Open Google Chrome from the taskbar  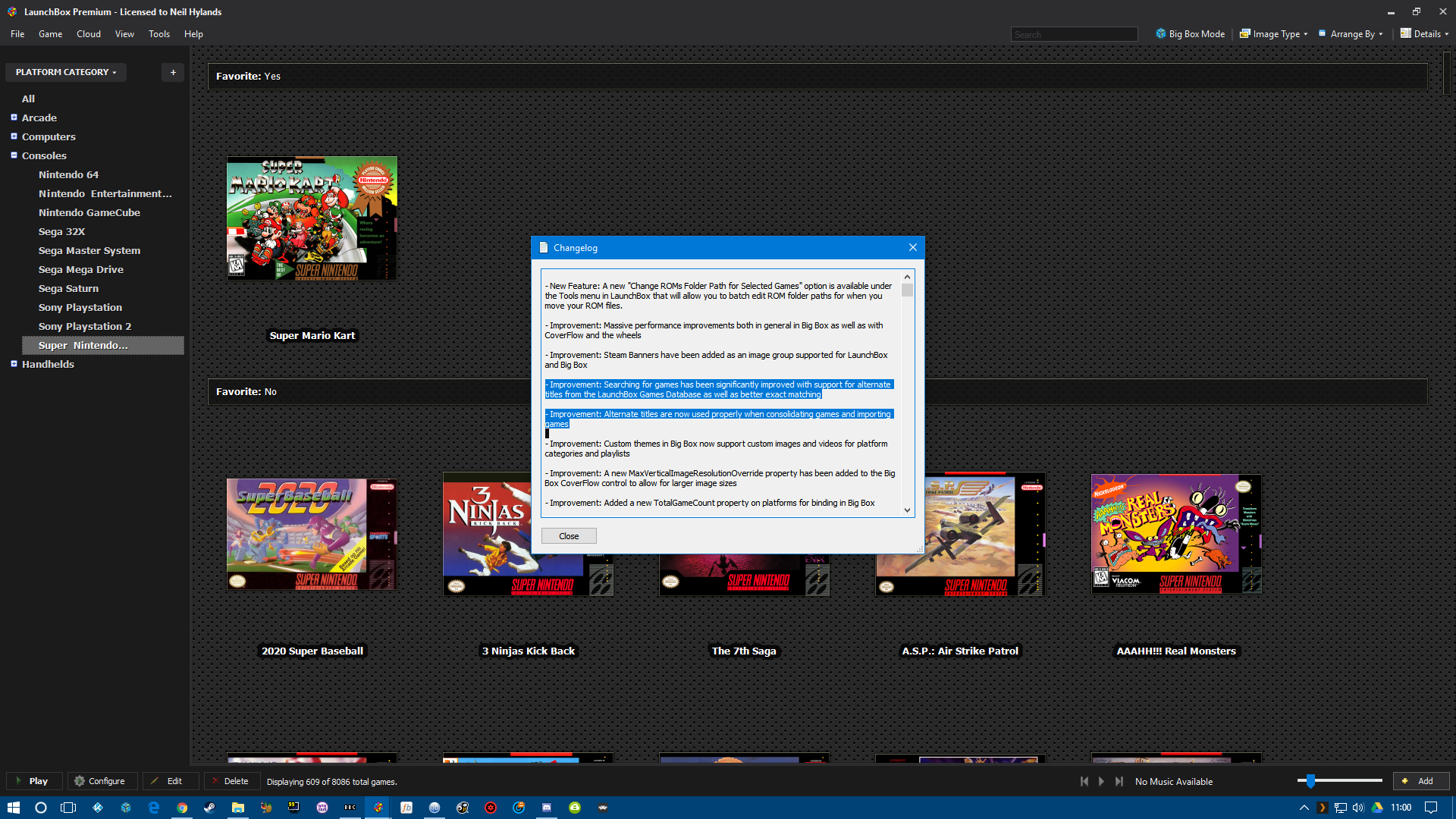[x=182, y=808]
